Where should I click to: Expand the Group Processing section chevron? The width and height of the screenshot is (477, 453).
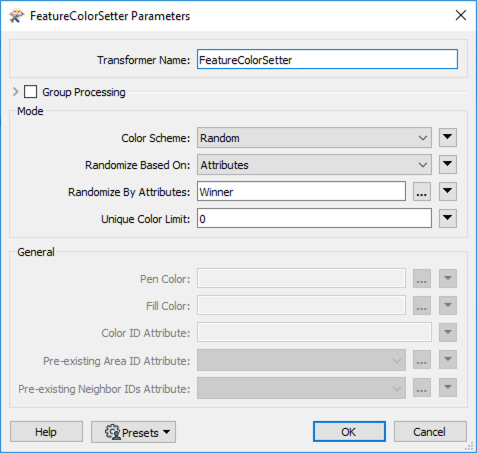coord(15,92)
